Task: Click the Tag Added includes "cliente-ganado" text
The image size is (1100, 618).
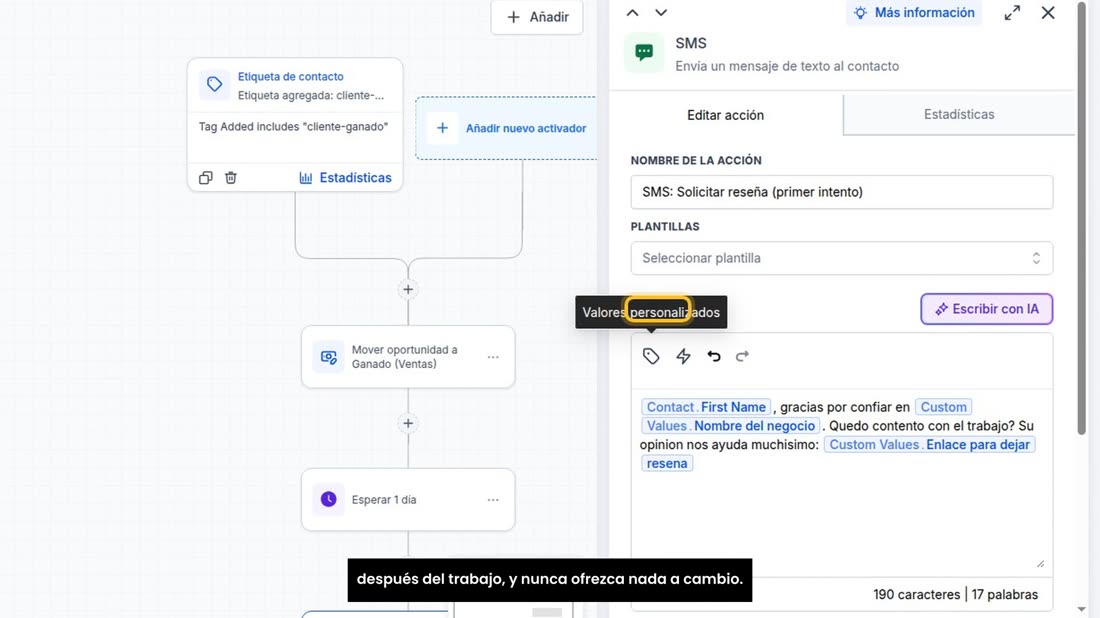Action: [x=293, y=127]
